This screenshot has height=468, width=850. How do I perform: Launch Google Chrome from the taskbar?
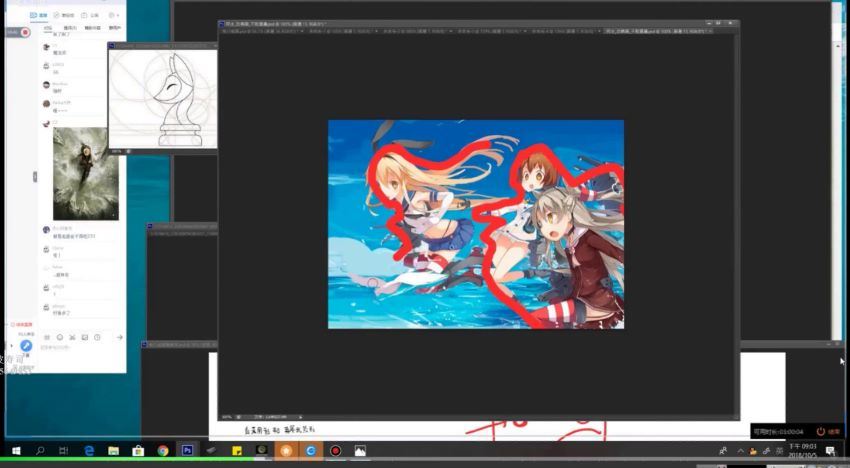163,451
